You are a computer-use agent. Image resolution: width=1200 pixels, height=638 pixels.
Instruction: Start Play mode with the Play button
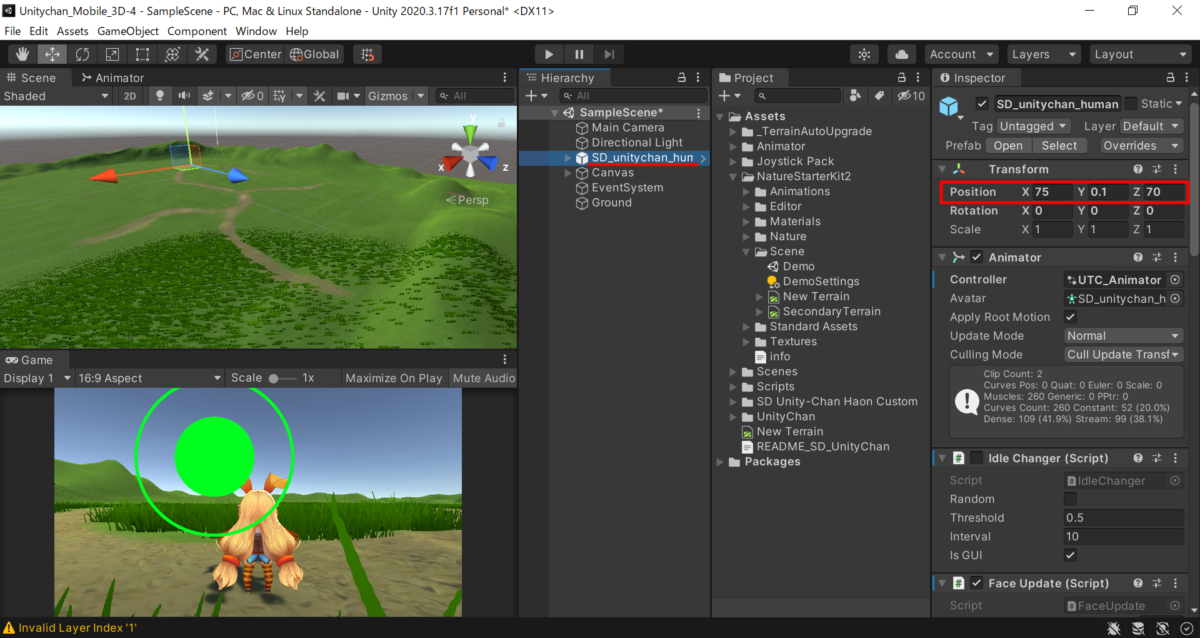click(549, 54)
